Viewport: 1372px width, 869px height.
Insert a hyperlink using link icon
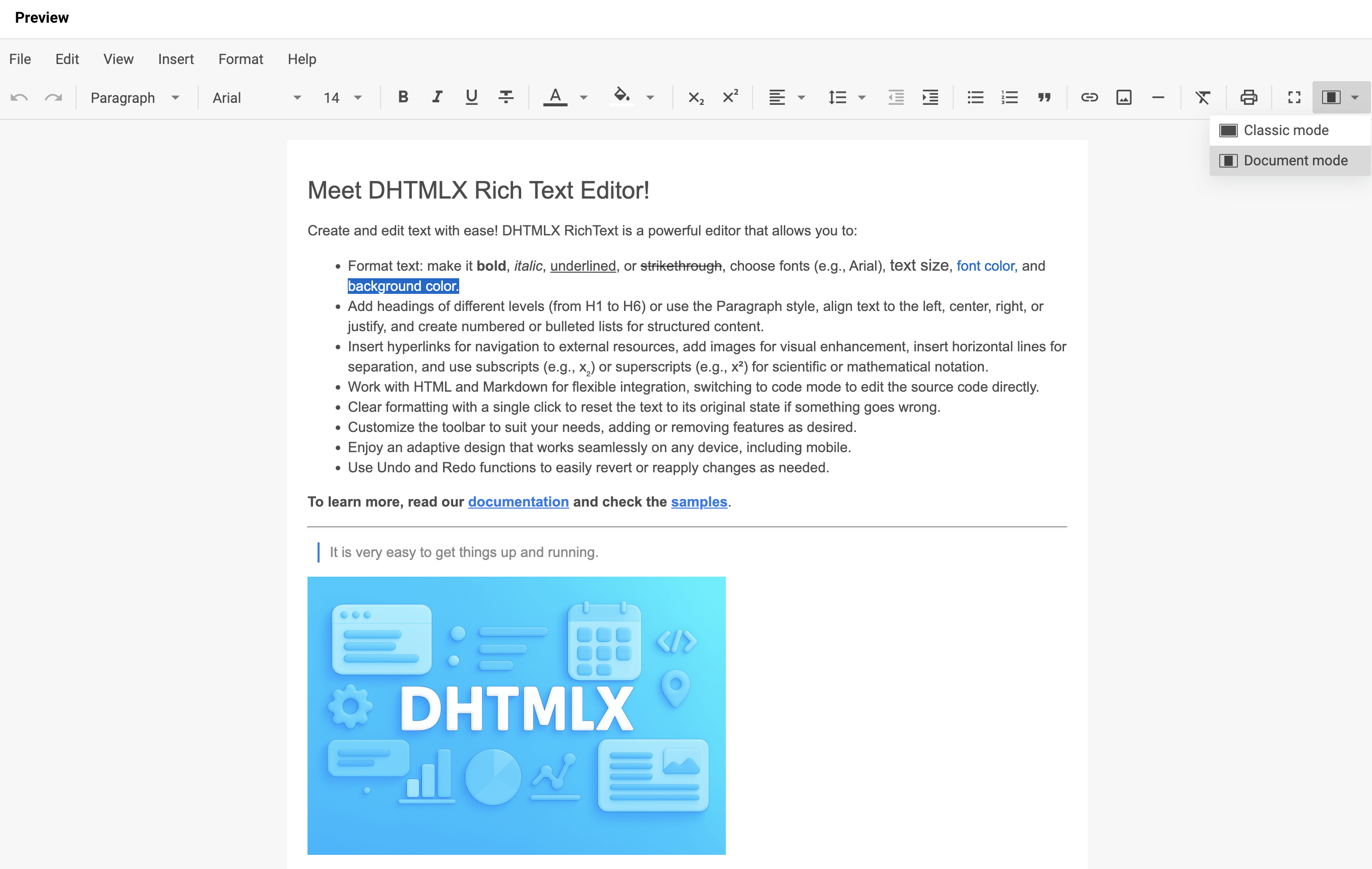1089,97
